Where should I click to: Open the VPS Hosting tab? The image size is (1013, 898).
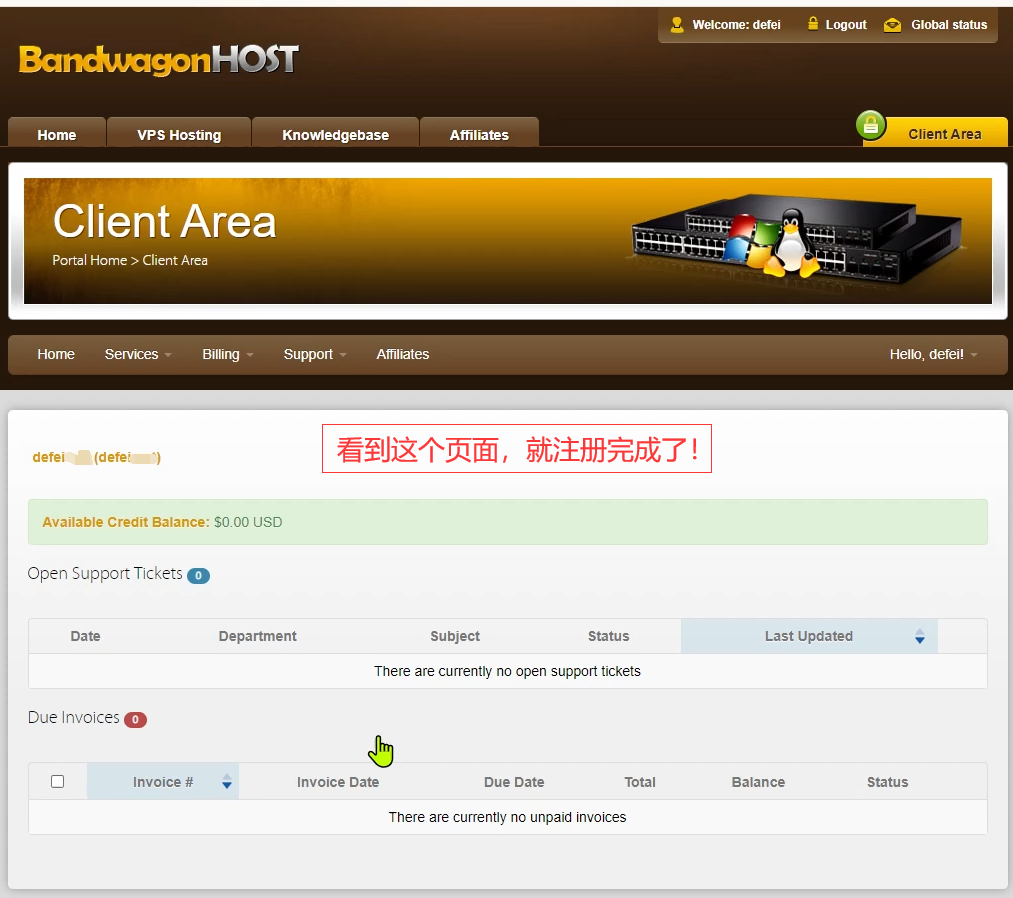pos(179,133)
